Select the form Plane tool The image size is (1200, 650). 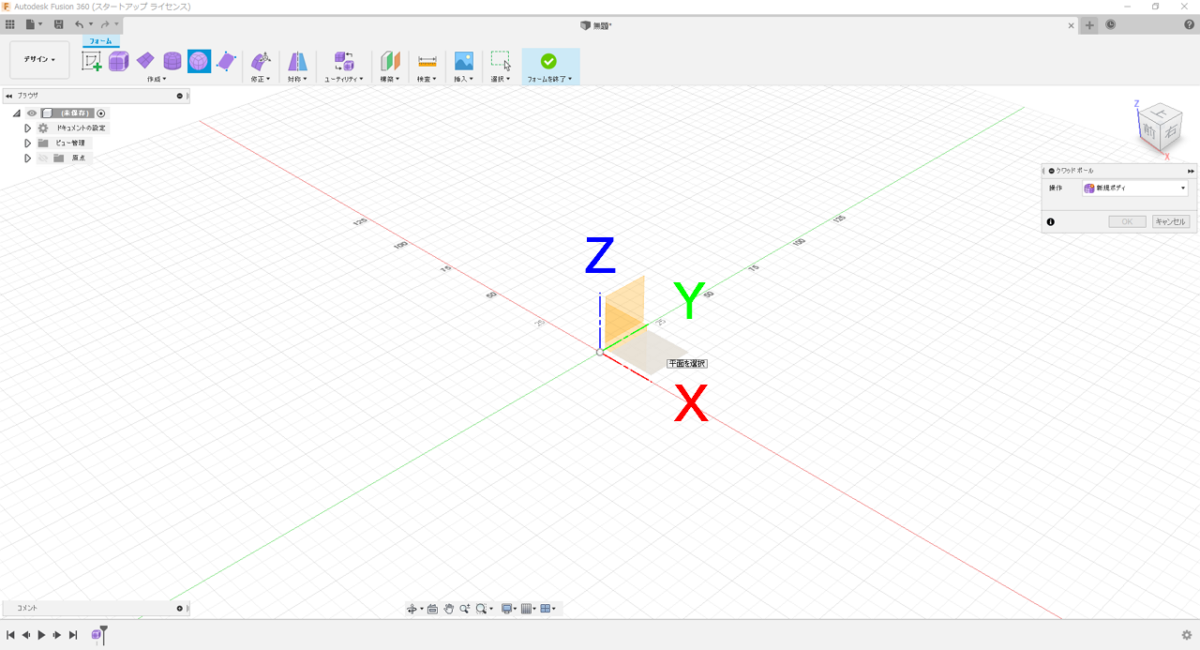[x=146, y=61]
